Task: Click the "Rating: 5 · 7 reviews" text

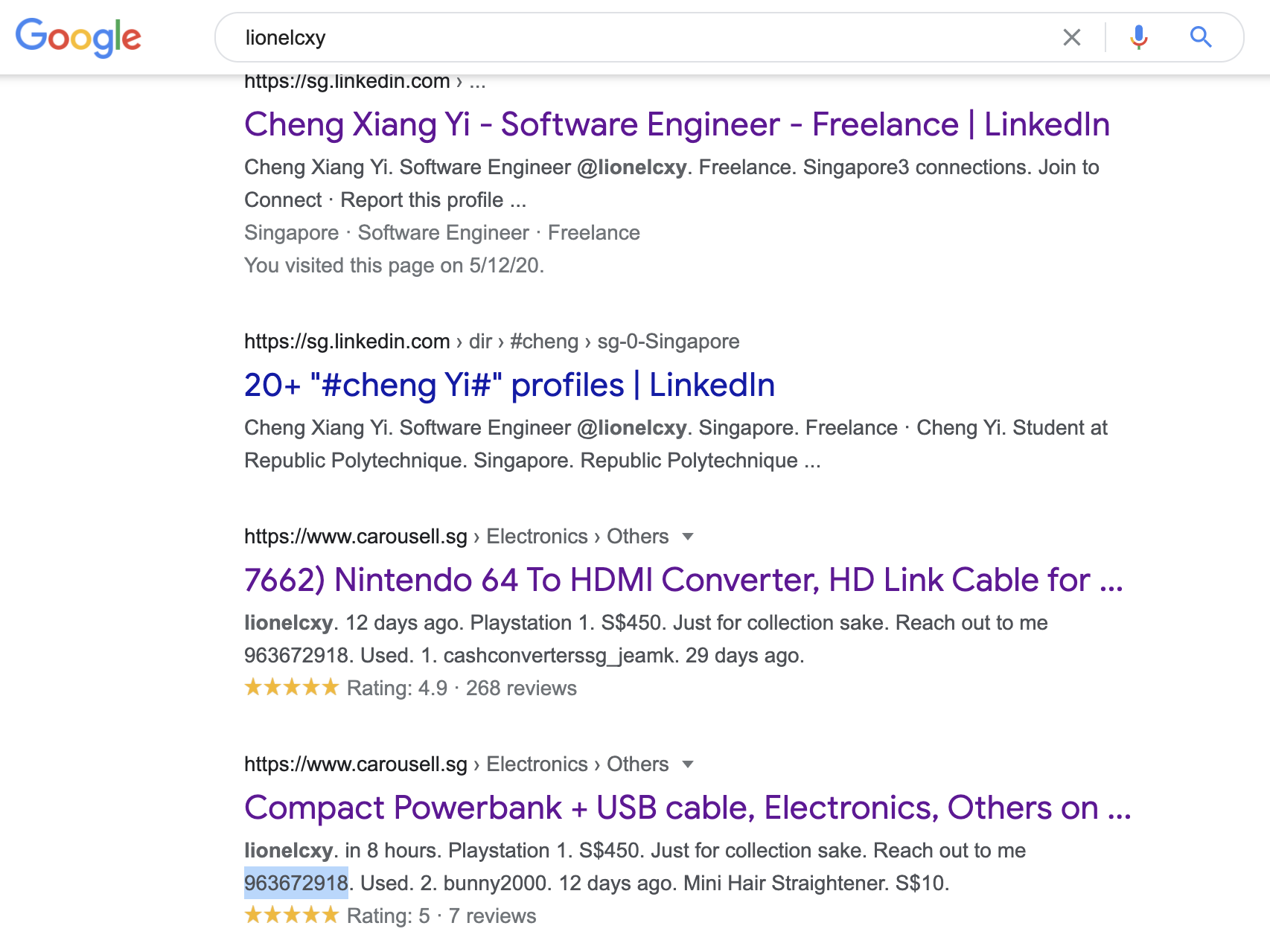Action: pos(441,916)
